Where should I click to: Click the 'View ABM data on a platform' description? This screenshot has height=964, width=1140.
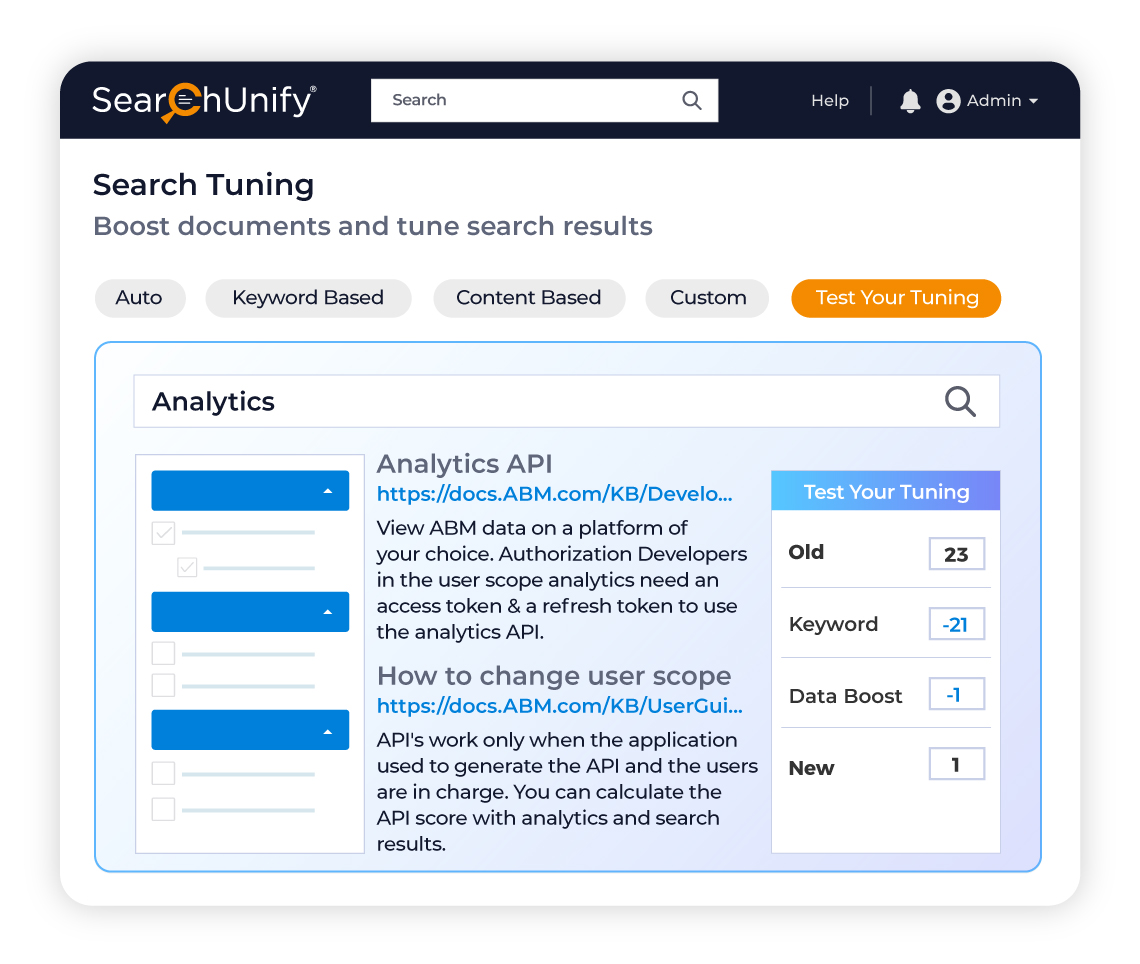(561, 580)
